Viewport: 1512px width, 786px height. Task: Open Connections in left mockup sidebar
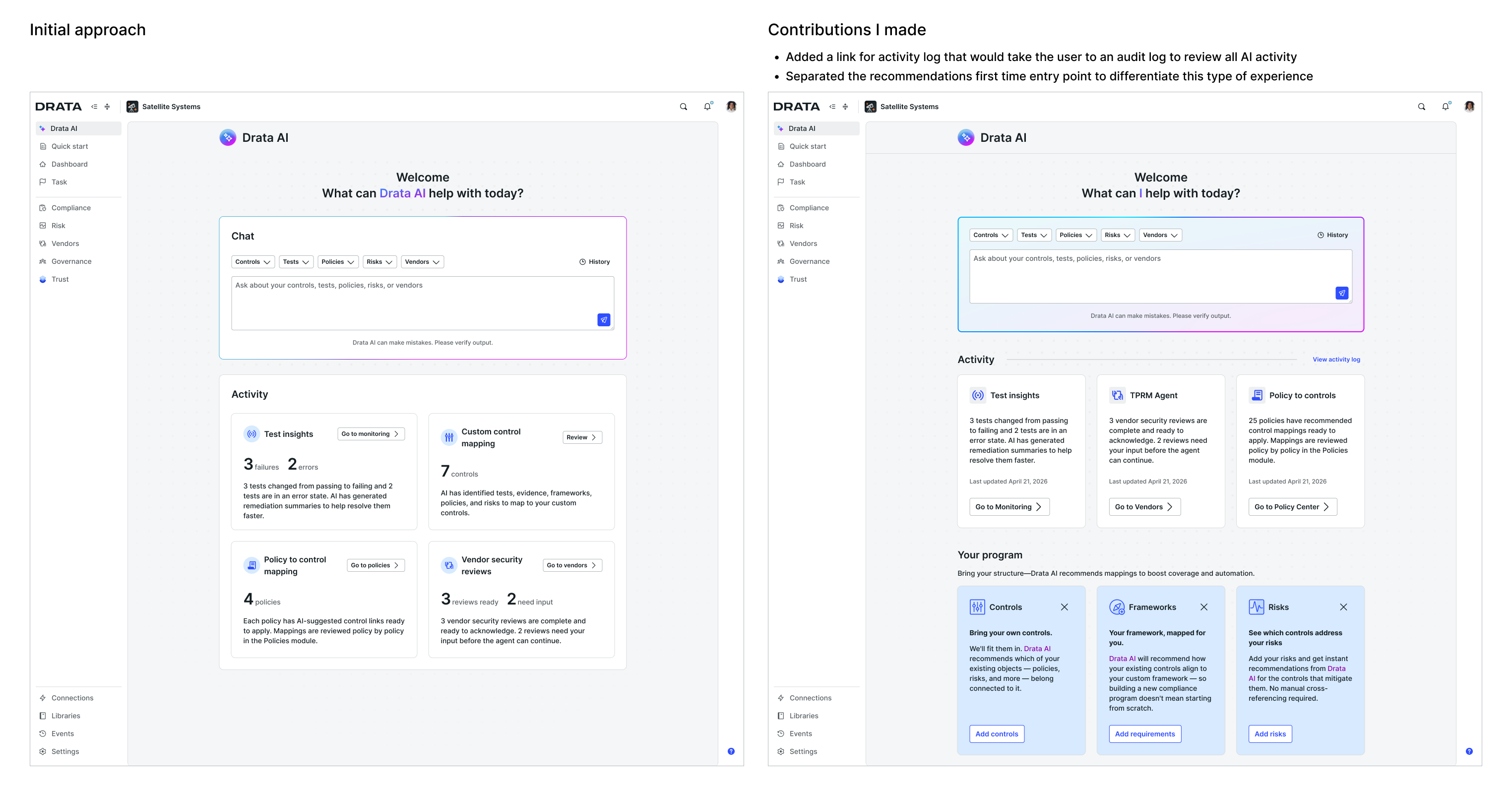78,698
